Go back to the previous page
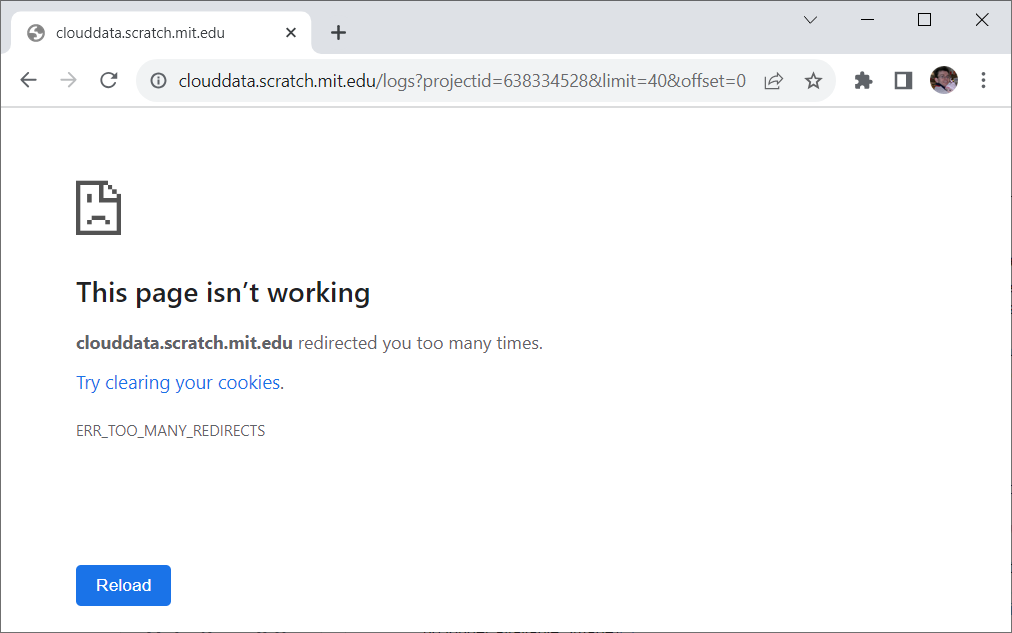Screen dimensions: 1012x633 tap(28, 80)
